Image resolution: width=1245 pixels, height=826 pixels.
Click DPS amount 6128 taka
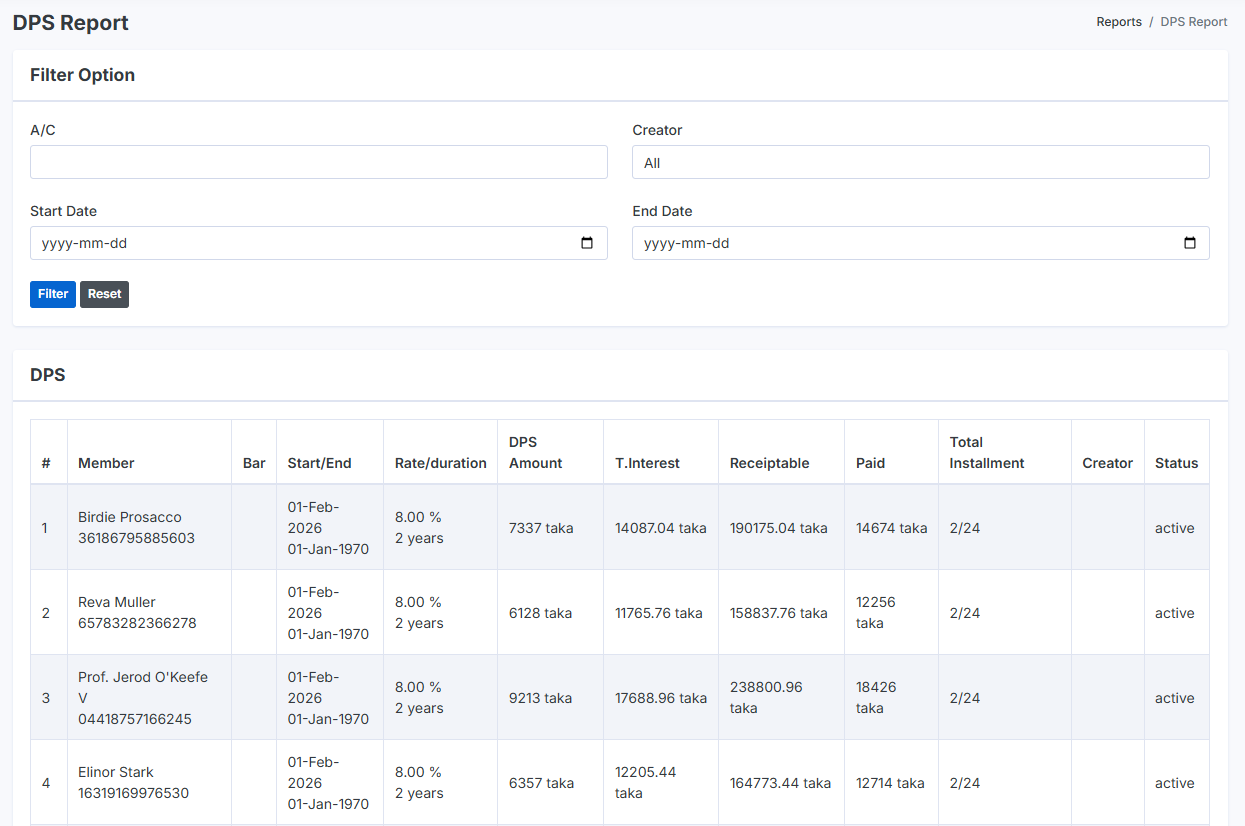540,613
